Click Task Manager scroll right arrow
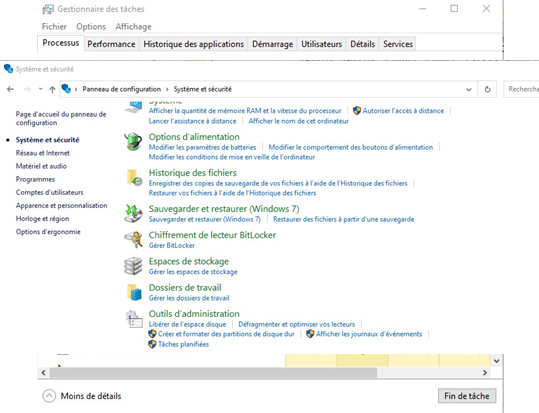539x413 pixels. tap(485, 373)
